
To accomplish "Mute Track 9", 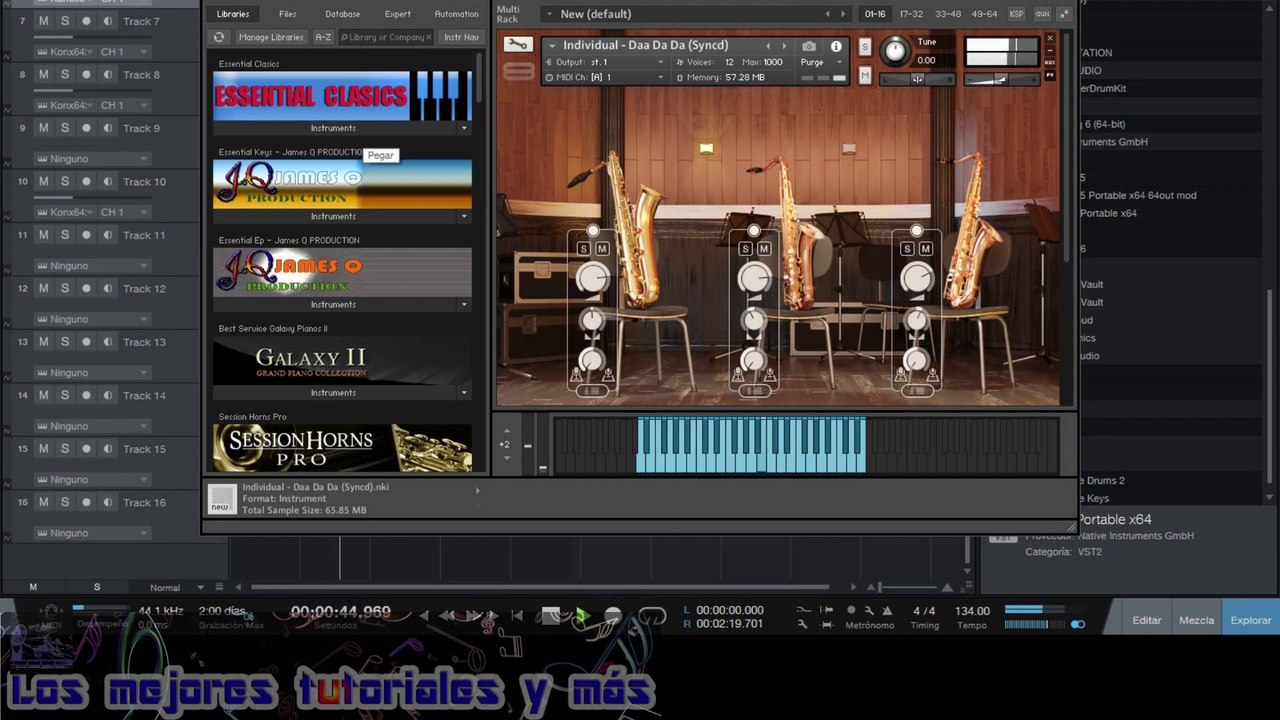I will [43, 128].
